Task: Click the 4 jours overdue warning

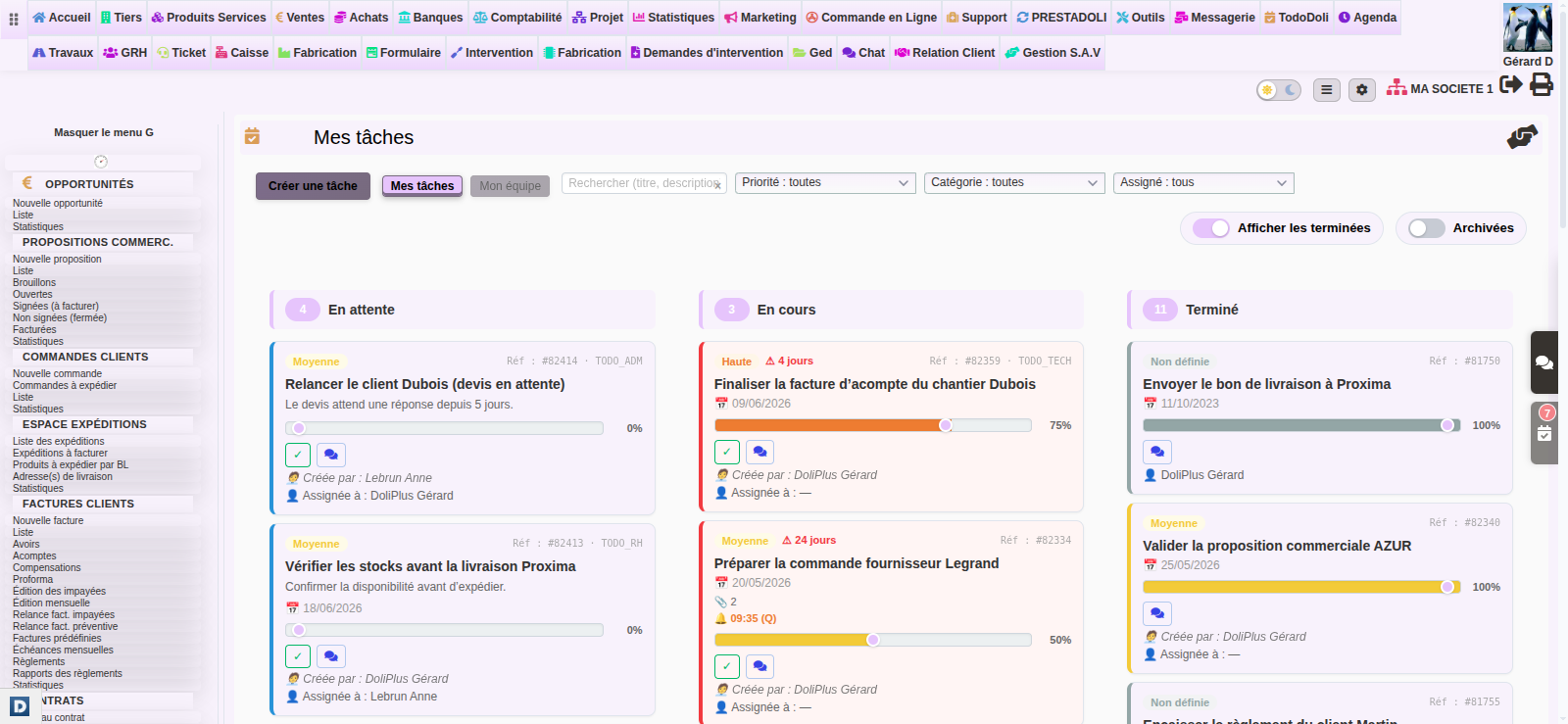Action: 789,362
